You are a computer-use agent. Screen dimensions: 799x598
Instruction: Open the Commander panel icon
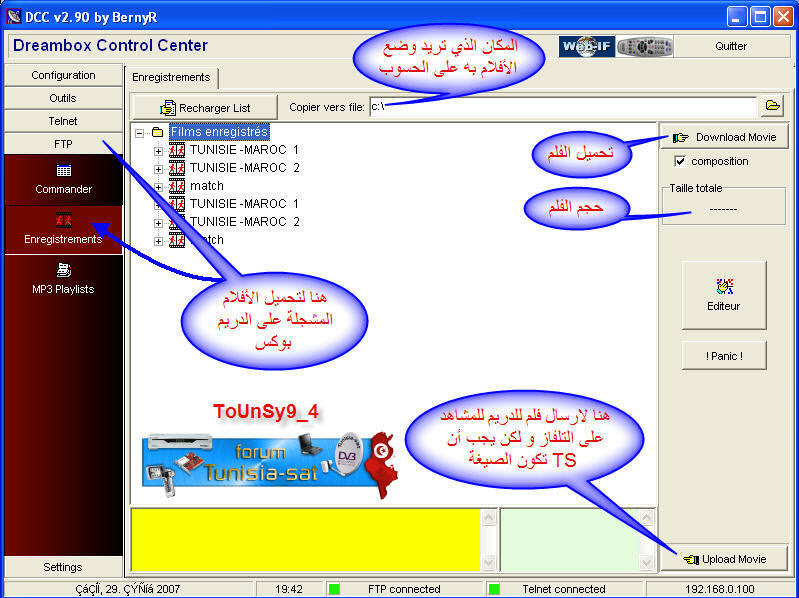[x=64, y=171]
